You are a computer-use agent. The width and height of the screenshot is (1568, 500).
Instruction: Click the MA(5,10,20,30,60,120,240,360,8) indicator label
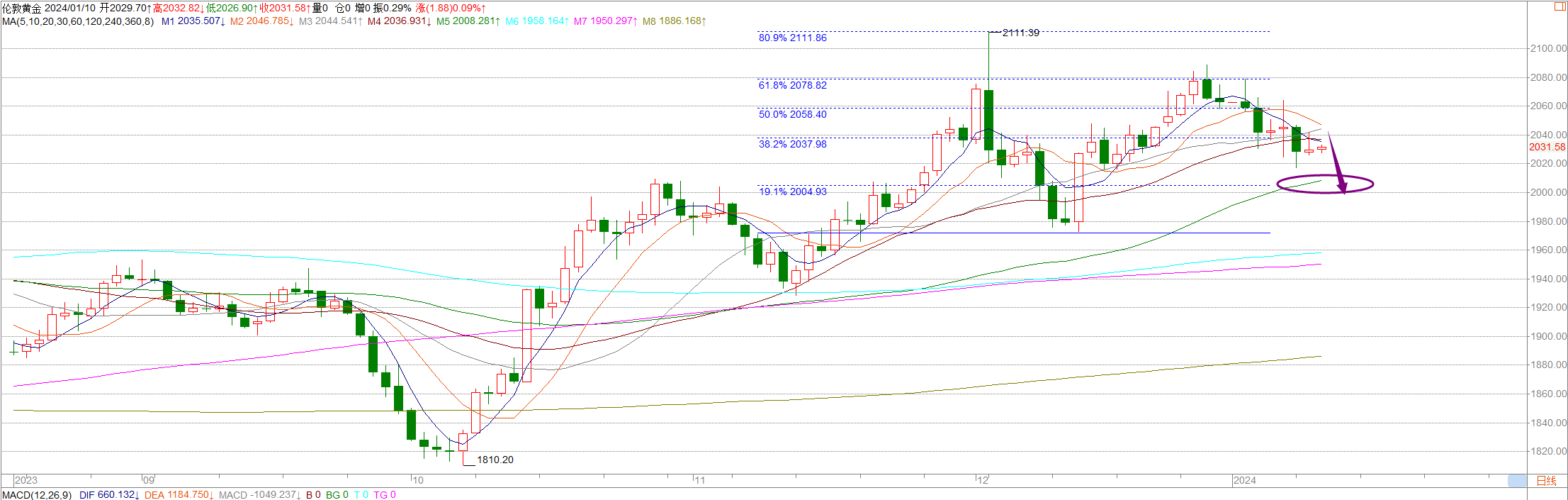point(78,21)
